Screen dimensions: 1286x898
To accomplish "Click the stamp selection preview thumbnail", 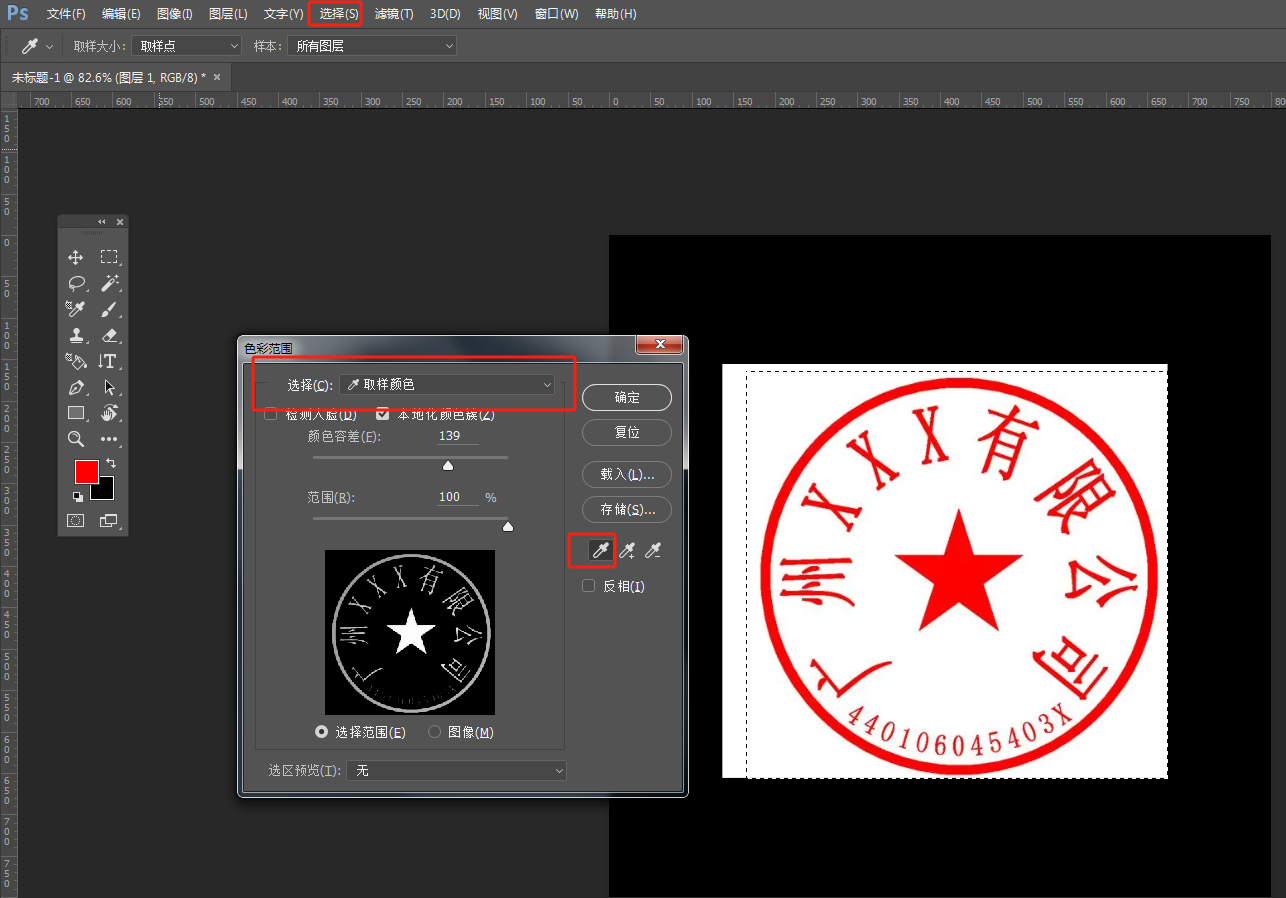I will click(410, 632).
